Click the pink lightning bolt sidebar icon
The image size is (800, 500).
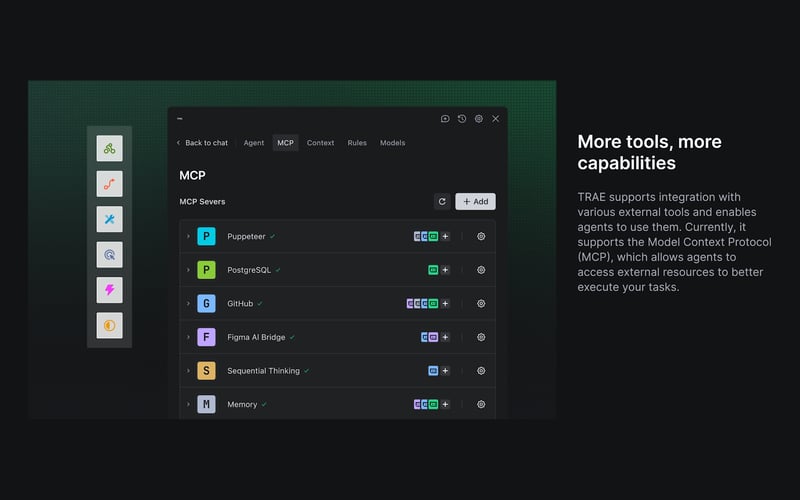109,290
